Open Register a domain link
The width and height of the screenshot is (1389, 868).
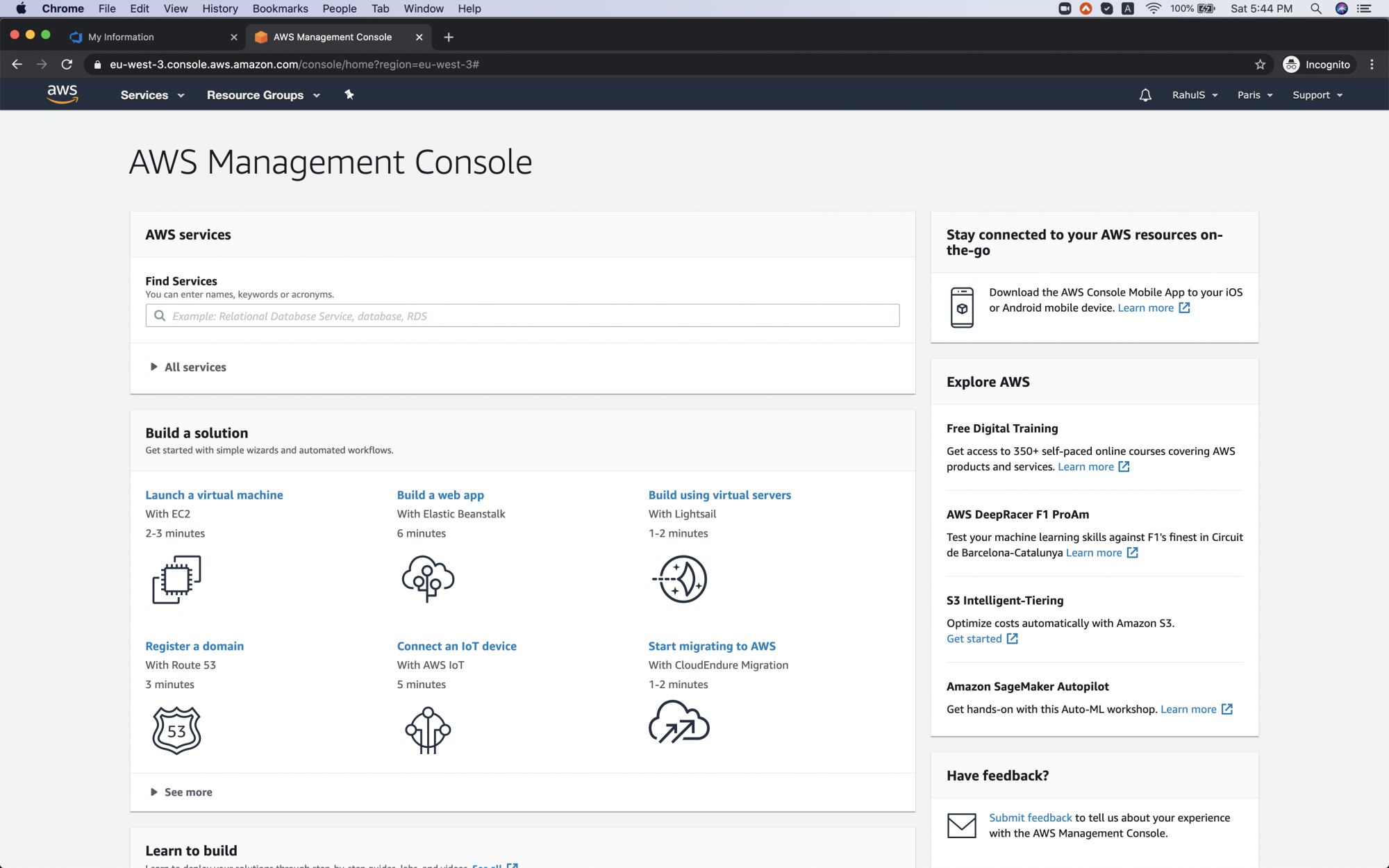coord(194,646)
